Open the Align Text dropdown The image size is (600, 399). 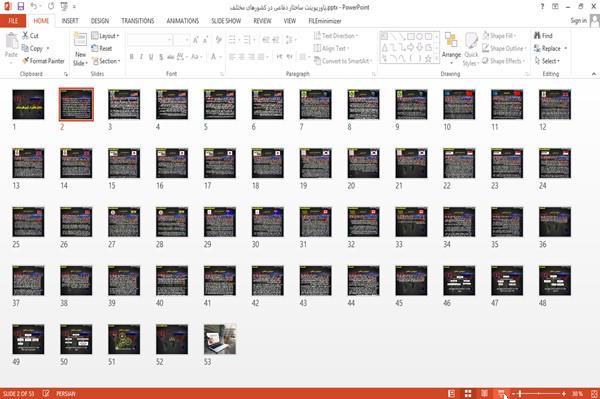(x=331, y=48)
